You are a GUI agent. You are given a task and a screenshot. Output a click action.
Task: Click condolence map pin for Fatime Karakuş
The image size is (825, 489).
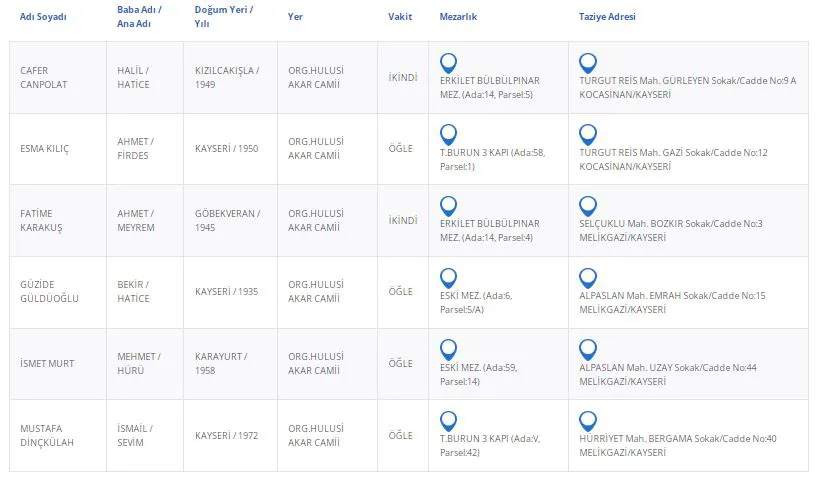[588, 206]
